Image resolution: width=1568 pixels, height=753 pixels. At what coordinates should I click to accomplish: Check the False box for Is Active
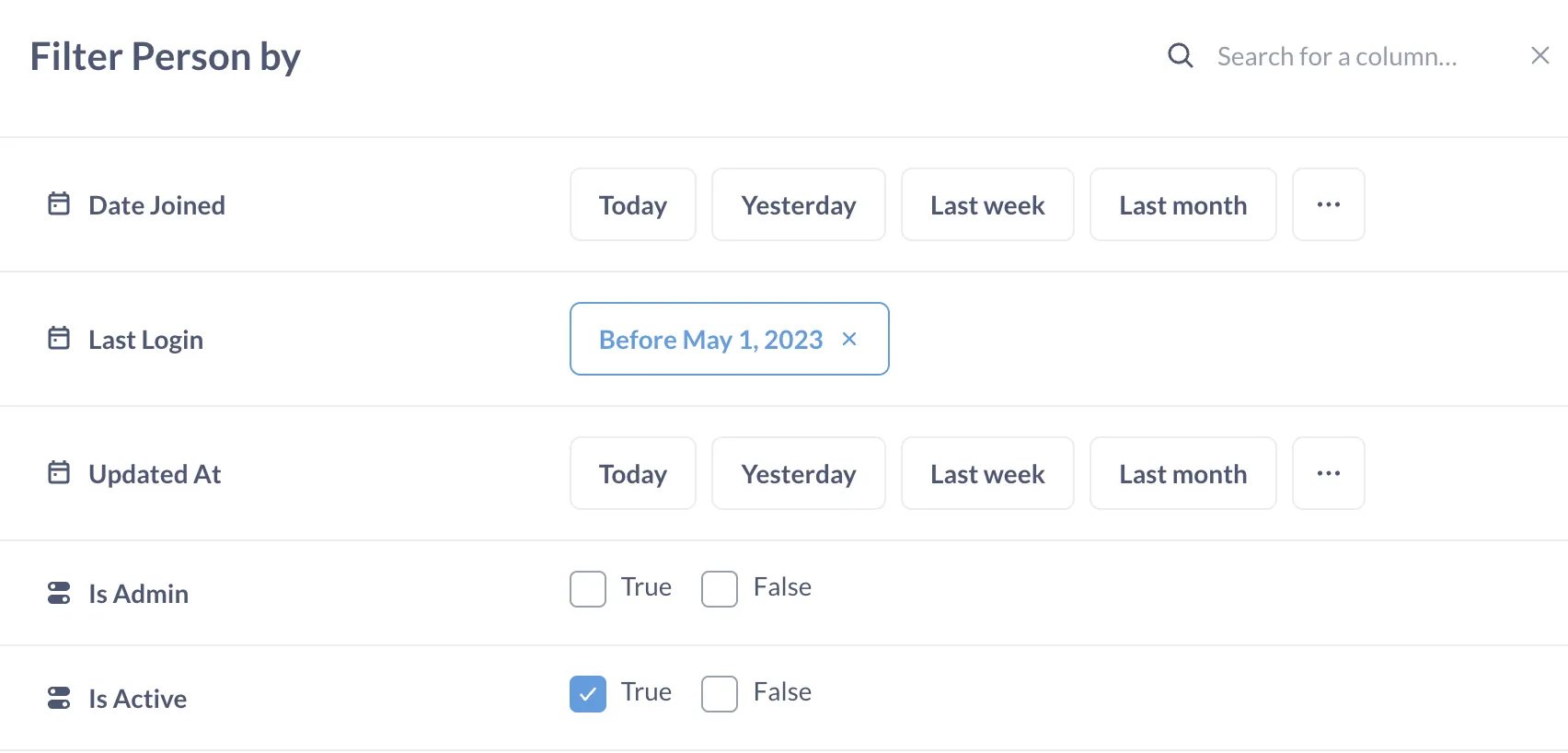click(x=720, y=694)
